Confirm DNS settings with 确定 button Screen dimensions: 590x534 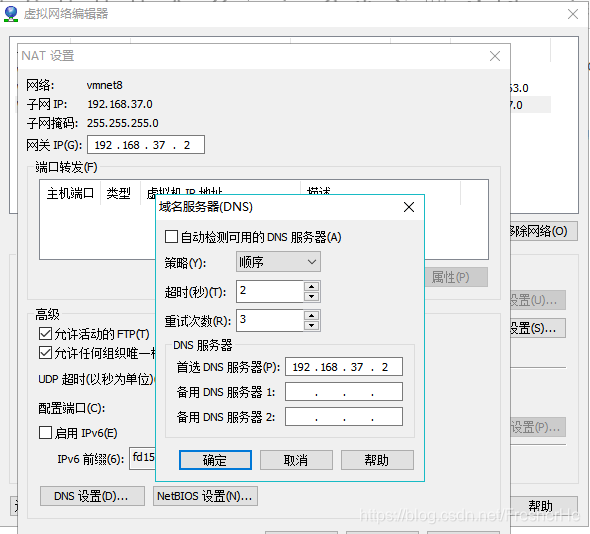coord(215,460)
